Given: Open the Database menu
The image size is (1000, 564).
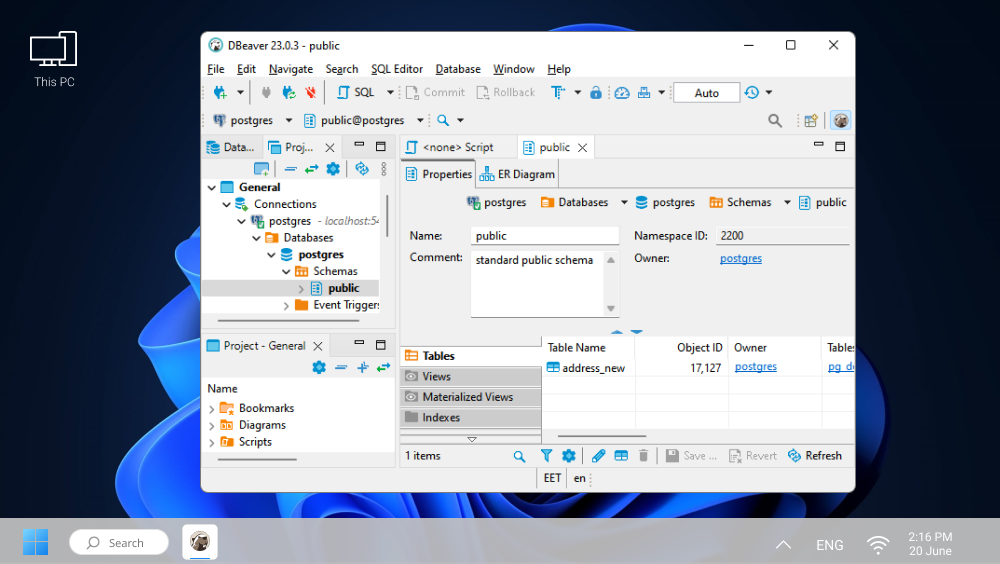Looking at the screenshot, I should tap(458, 69).
